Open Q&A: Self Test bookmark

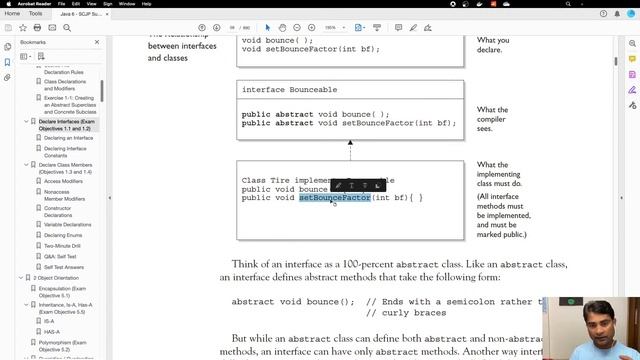[x=60, y=256]
